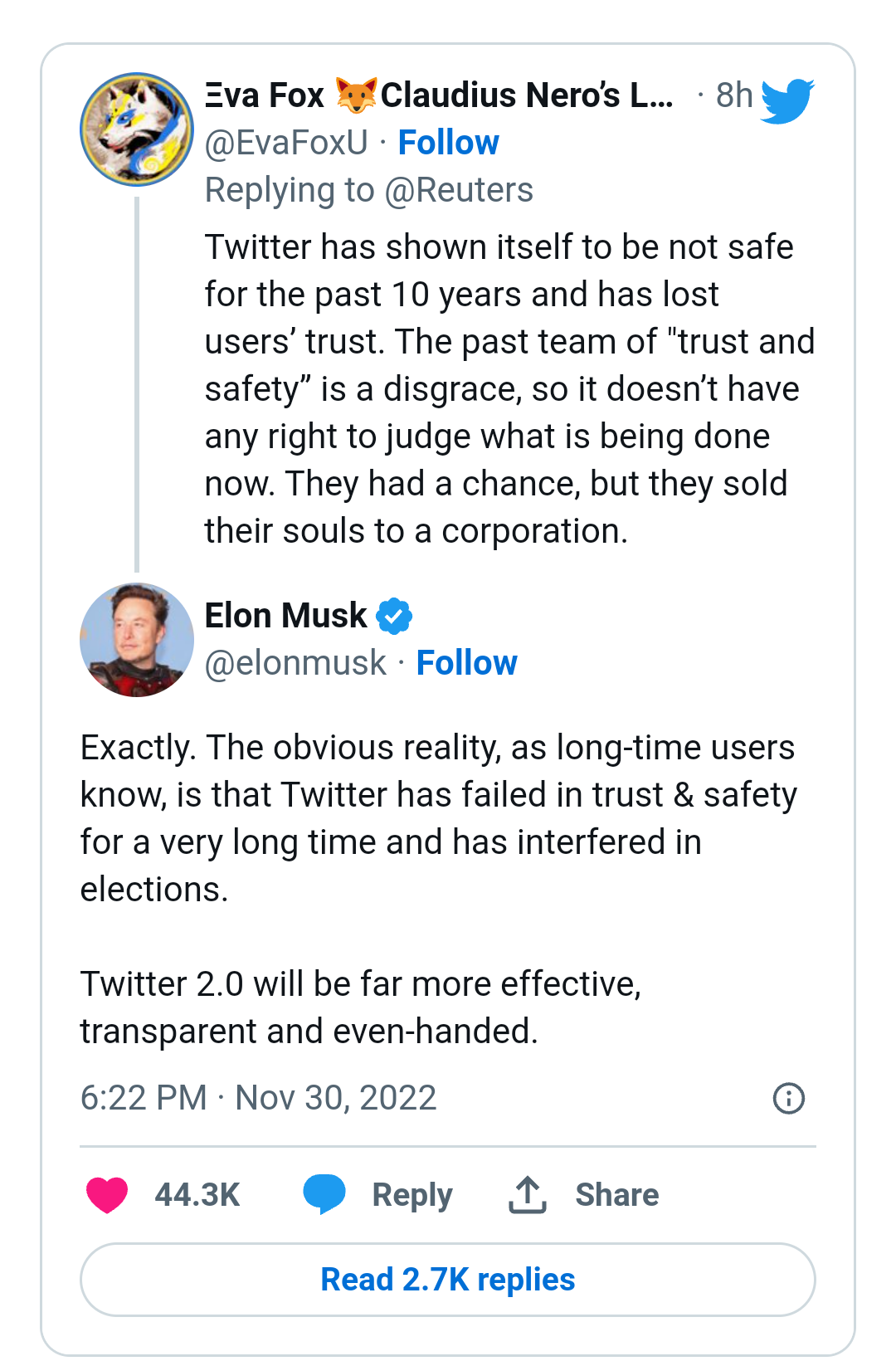Screen dimensions: 896x1361
Task: Open Elon Musk's profile photo
Action: pos(137,639)
